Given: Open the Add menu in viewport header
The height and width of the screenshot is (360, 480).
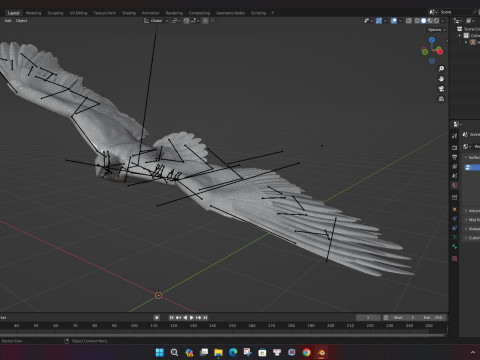Looking at the screenshot, I should pos(8,21).
